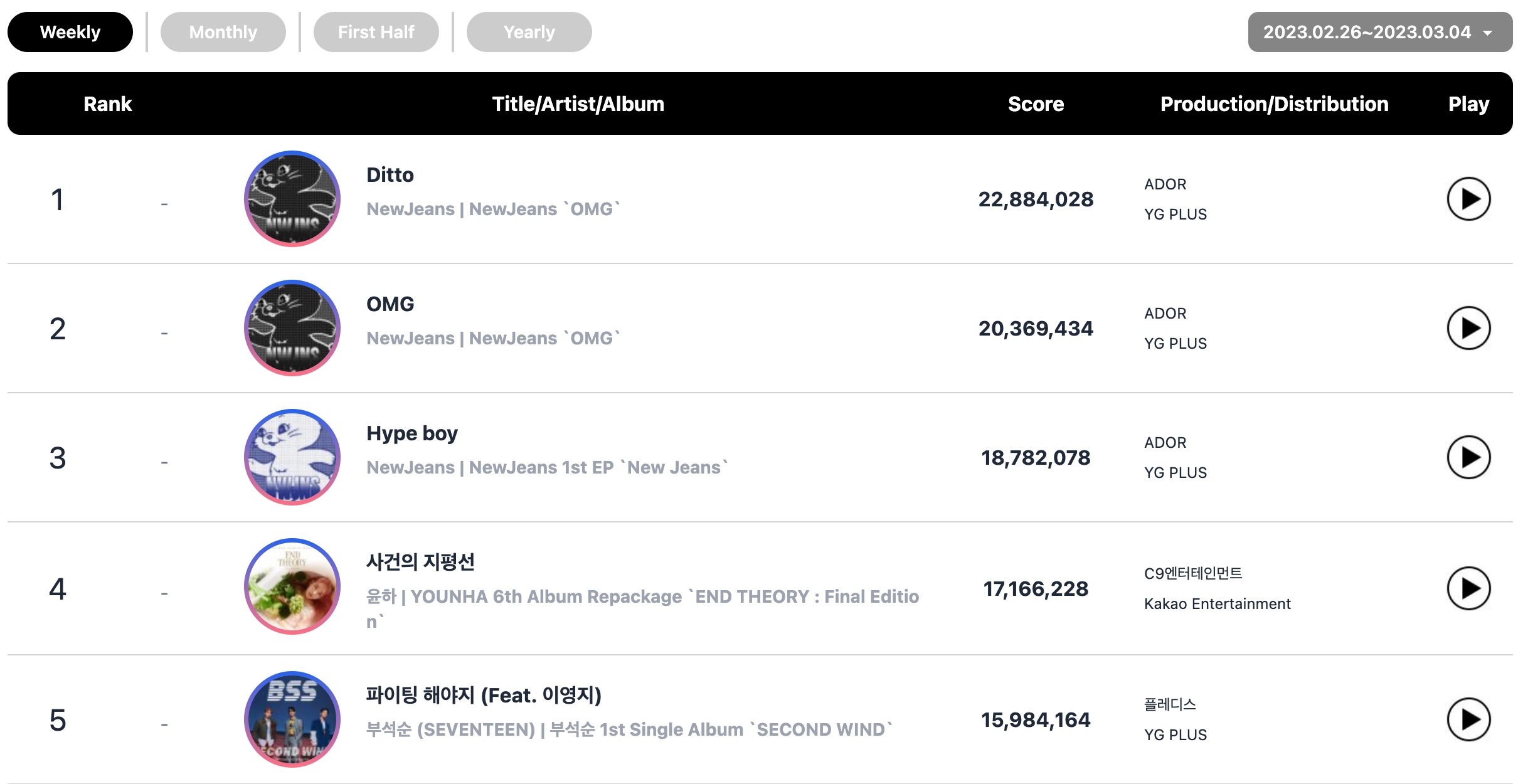The image size is (1523, 784).
Task: Open the 파이팅 해야지 (Feat. 이영지) title
Action: point(484,695)
